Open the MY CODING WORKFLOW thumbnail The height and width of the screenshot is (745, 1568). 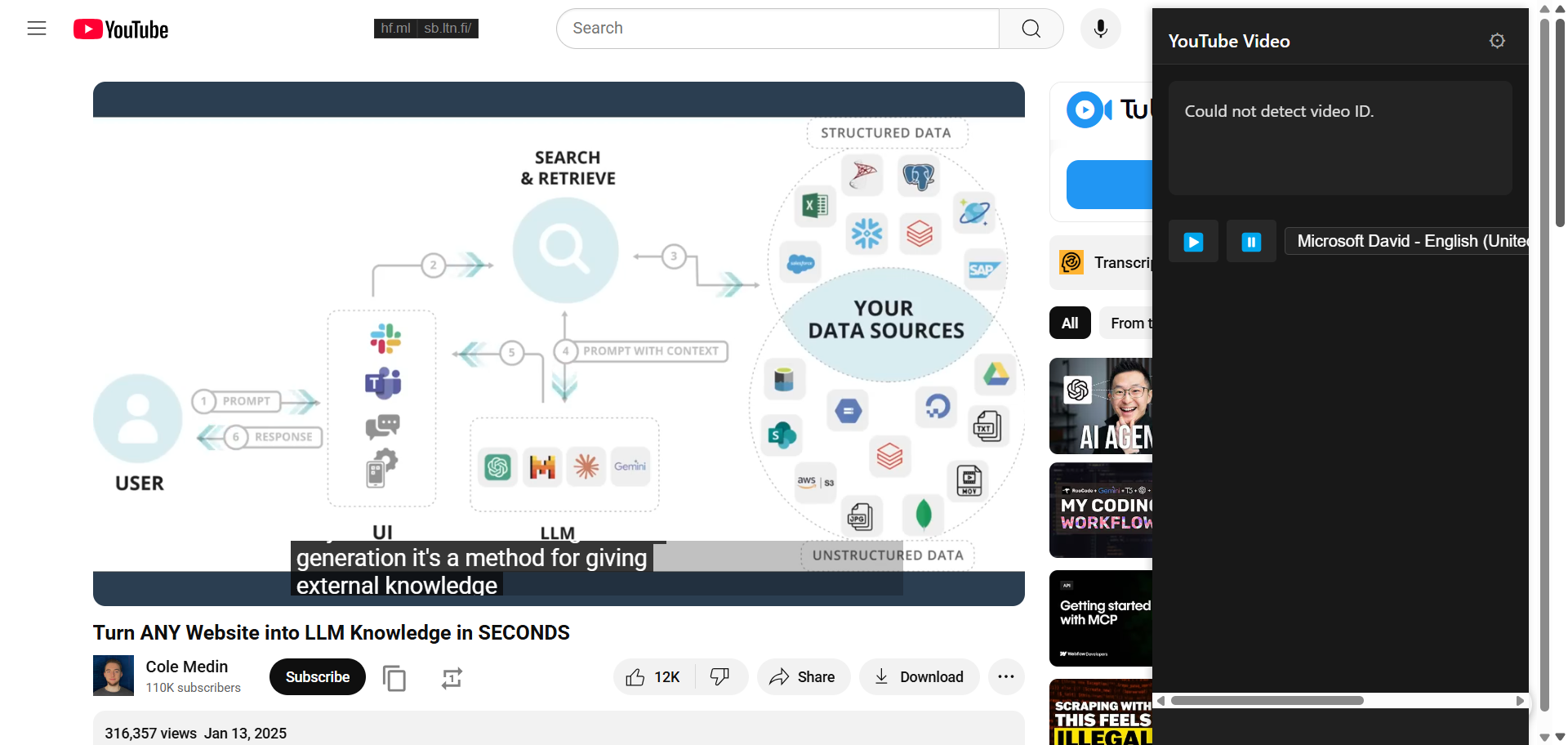tap(1101, 511)
